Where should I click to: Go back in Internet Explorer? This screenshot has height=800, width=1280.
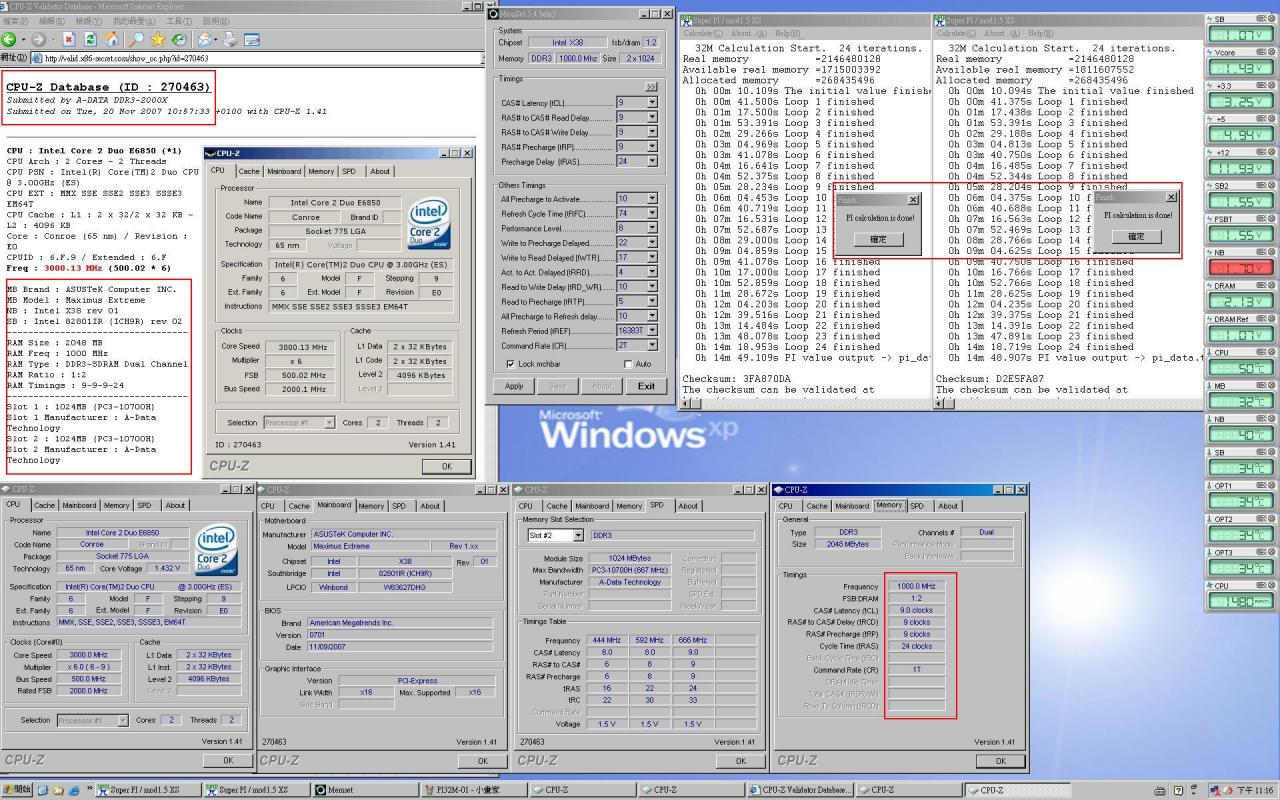click(8, 39)
